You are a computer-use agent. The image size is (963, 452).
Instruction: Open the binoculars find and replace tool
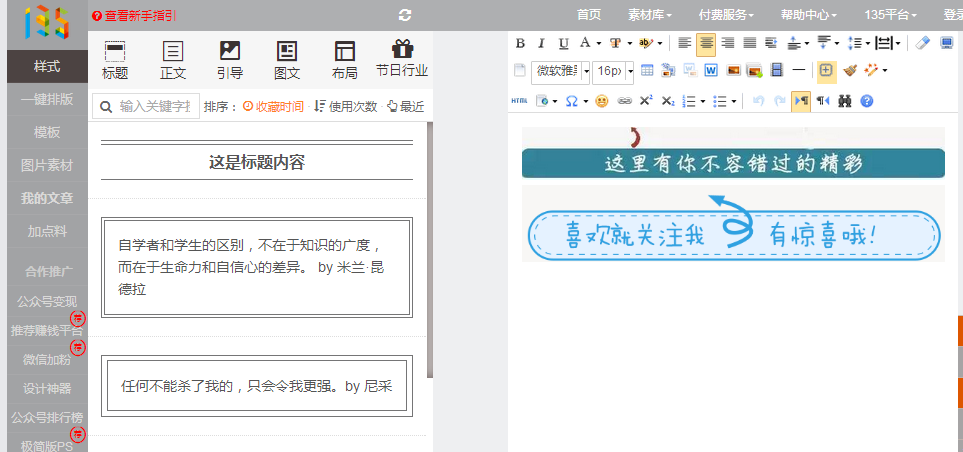coord(845,101)
